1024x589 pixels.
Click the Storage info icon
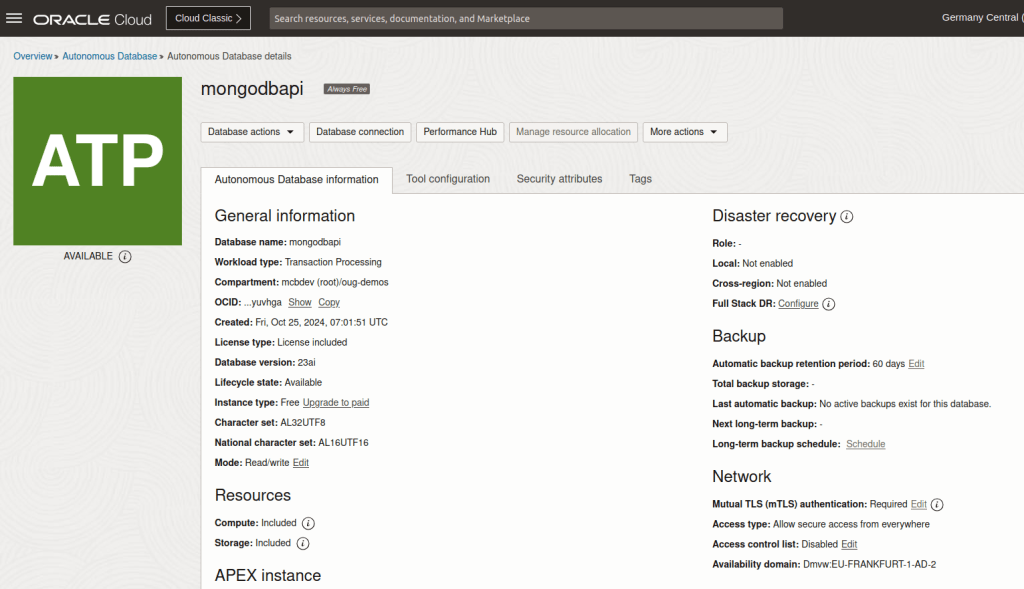click(303, 543)
